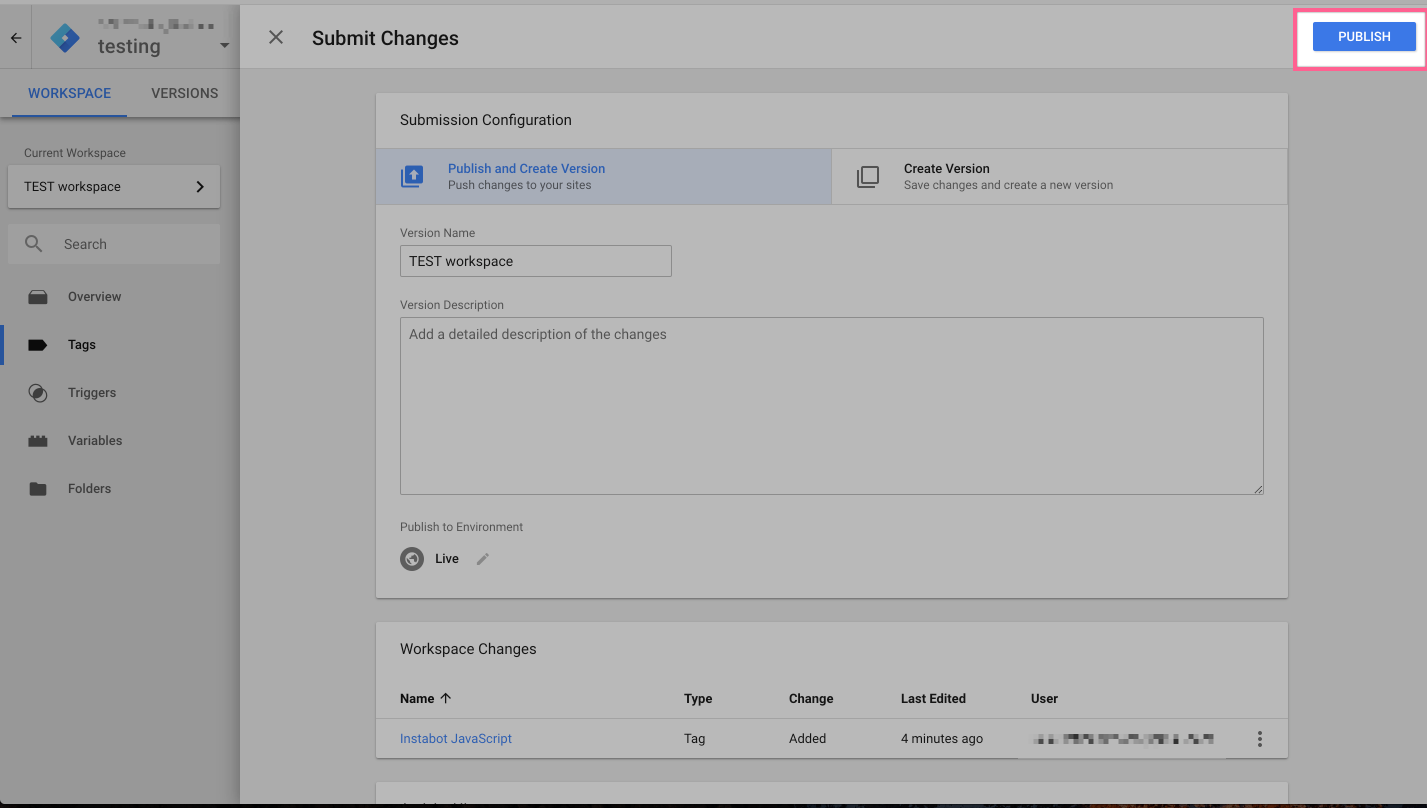
Task: Click the Submission Configuration heading
Action: coord(486,120)
